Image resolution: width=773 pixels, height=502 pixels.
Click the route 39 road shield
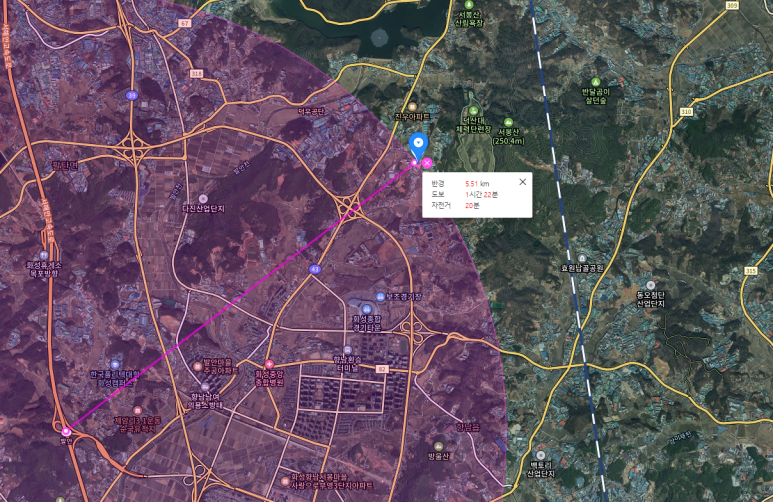coord(131,95)
